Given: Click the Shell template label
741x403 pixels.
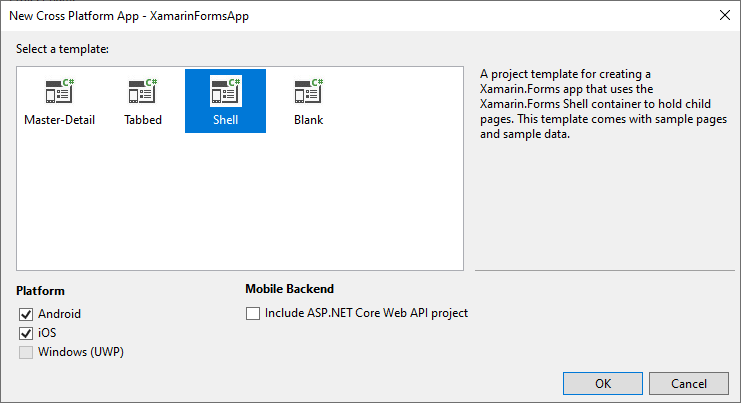Looking at the screenshot, I should (x=225, y=120).
